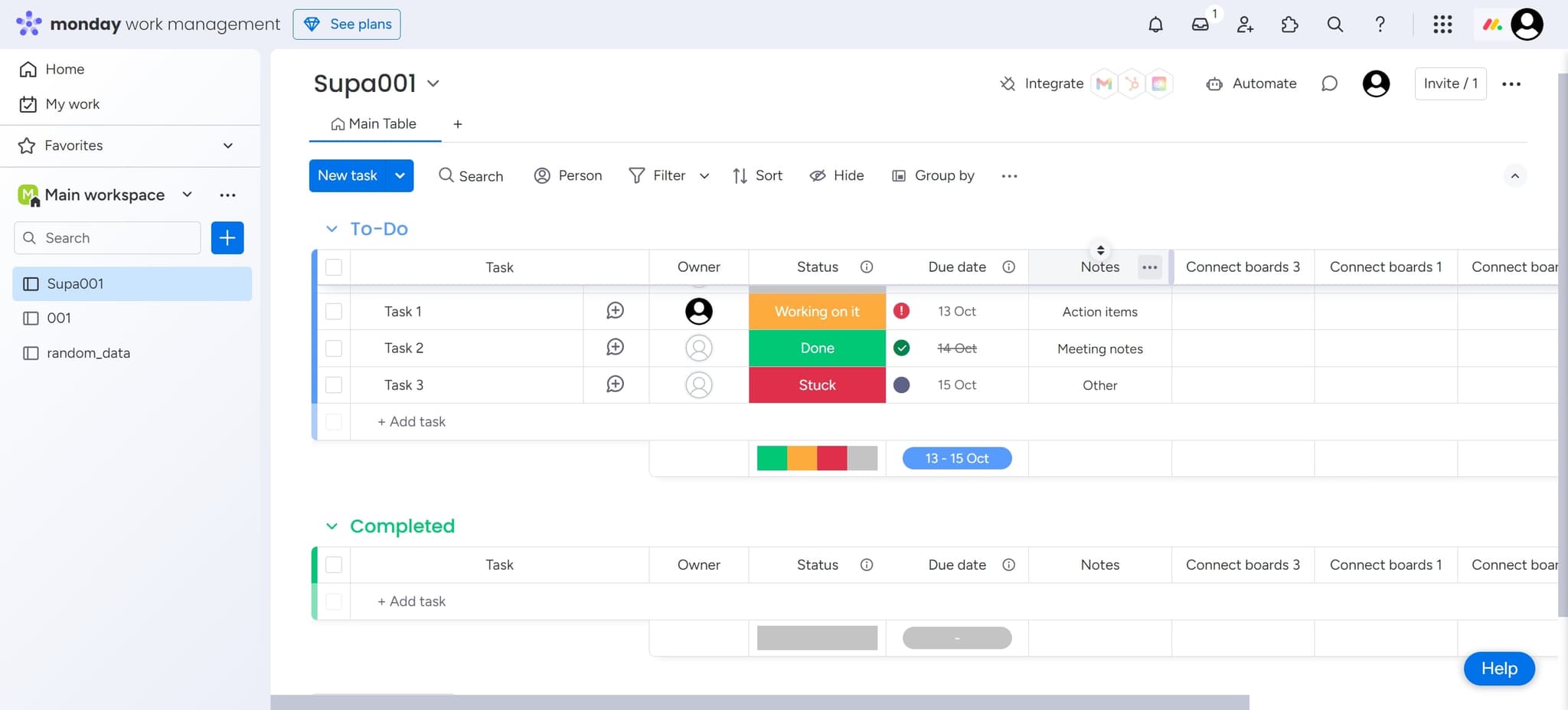The image size is (1568, 710).
Task: Collapse the To-Do group
Action: (332, 228)
